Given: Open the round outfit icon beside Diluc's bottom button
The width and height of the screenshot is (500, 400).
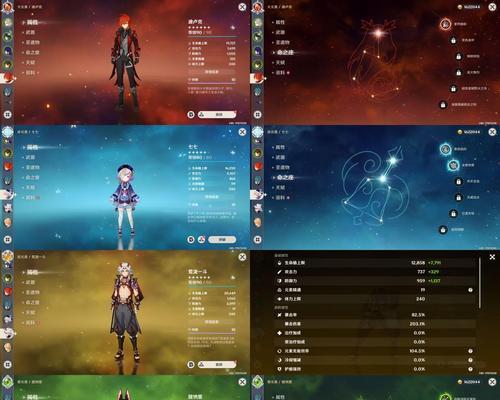Looking at the screenshot, I should click(x=191, y=114).
